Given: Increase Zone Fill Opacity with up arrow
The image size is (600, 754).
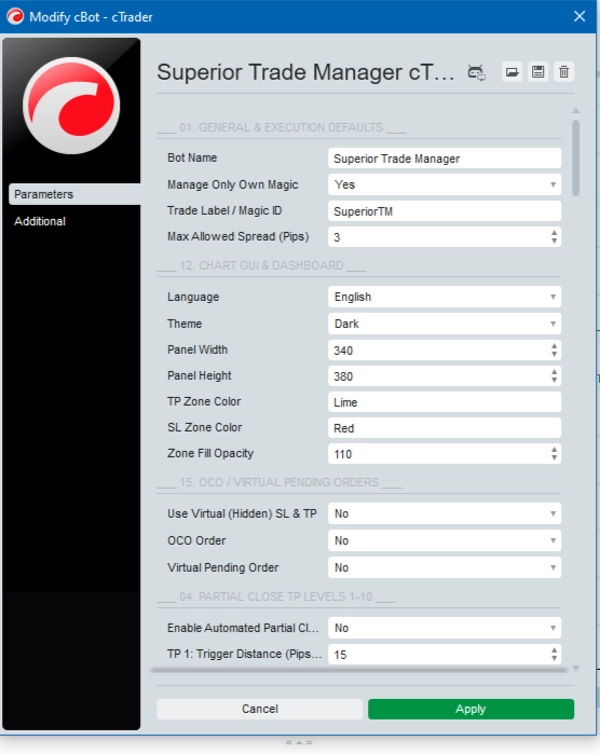Looking at the screenshot, I should [x=554, y=450].
